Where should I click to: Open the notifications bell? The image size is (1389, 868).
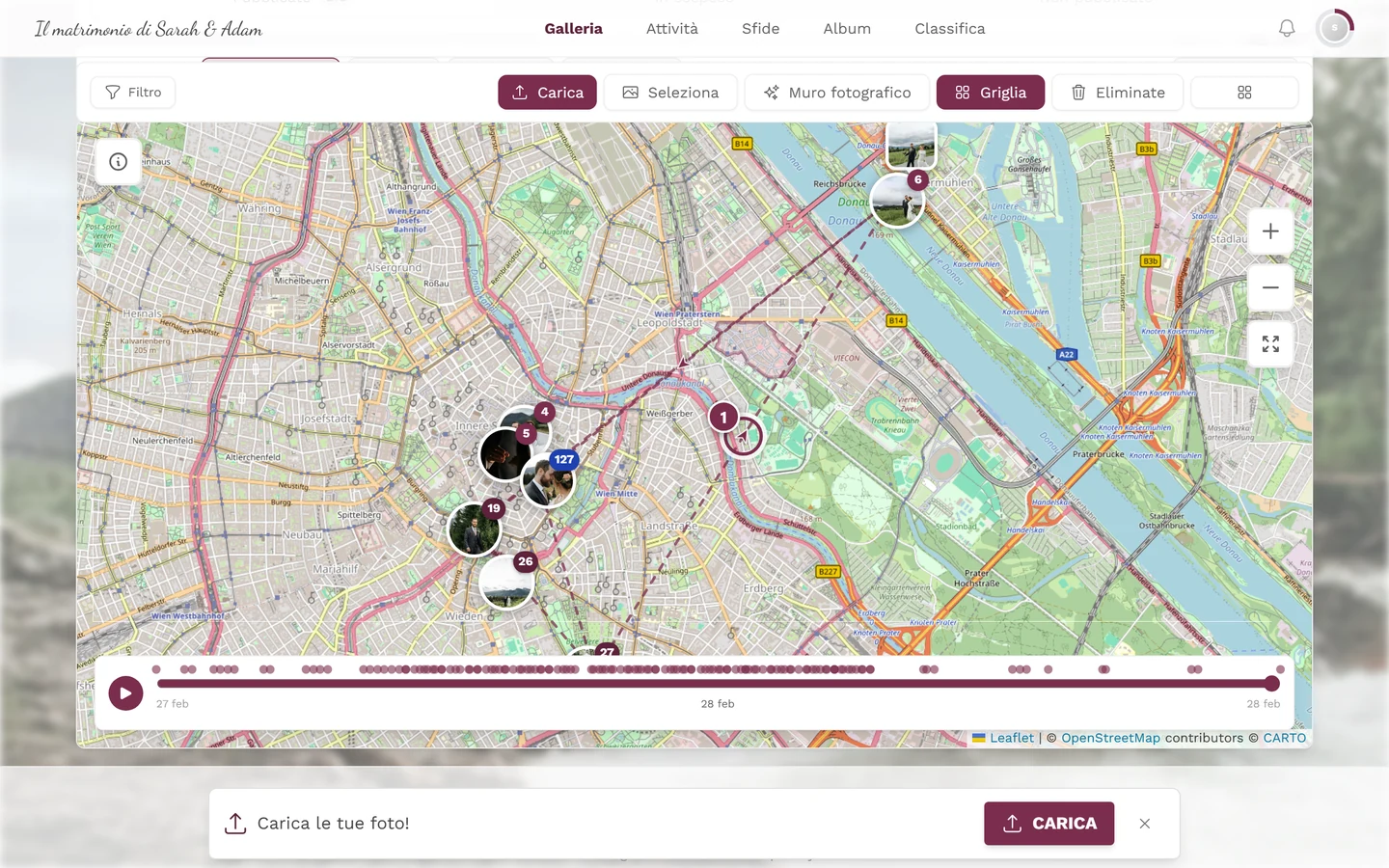coord(1287,29)
